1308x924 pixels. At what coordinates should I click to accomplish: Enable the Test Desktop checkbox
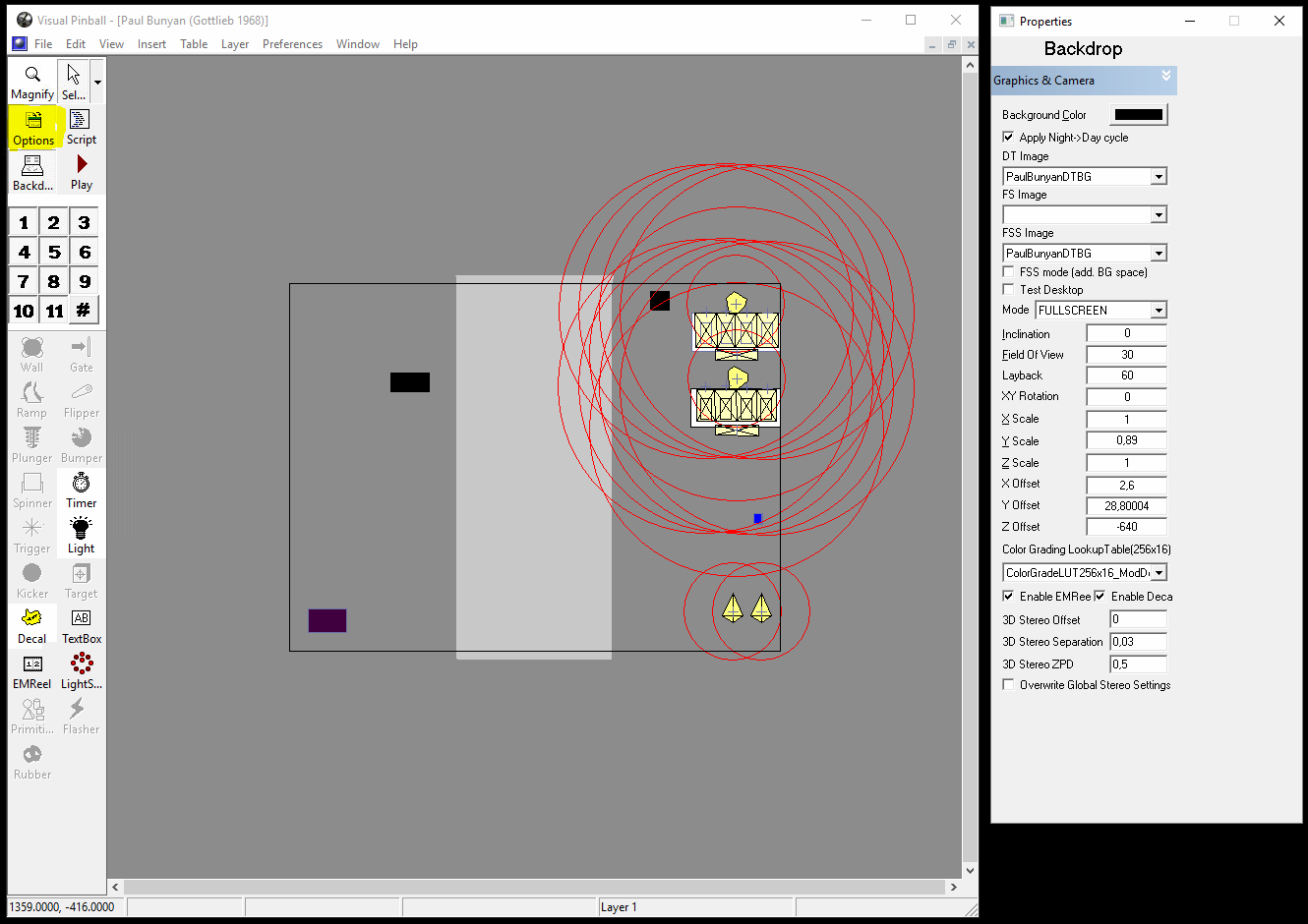click(1008, 289)
